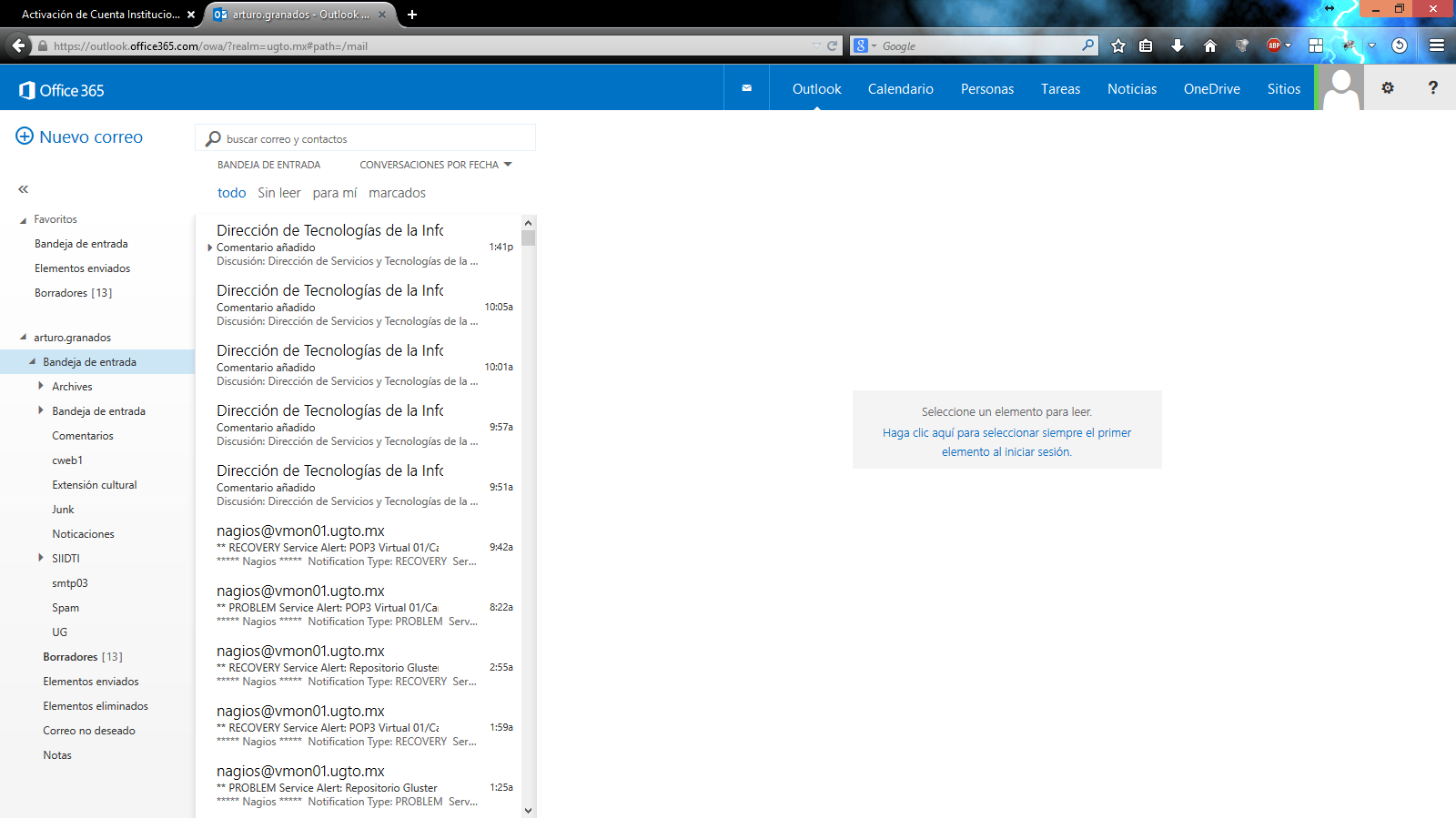This screenshot has width=1456, height=819.
Task: Collapse the Favoritos section
Action: click(24, 220)
